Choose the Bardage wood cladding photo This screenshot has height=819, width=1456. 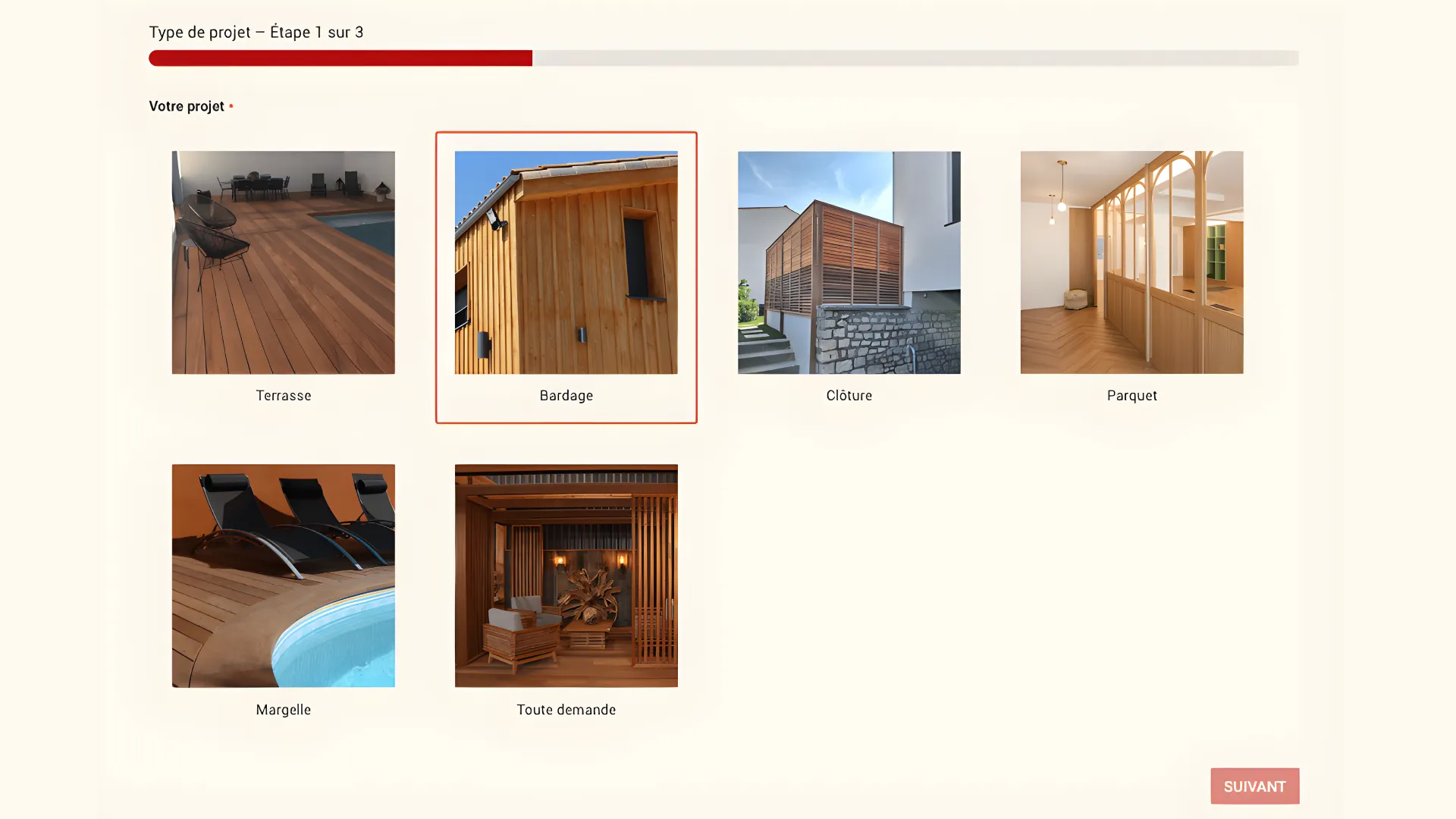coord(566,262)
